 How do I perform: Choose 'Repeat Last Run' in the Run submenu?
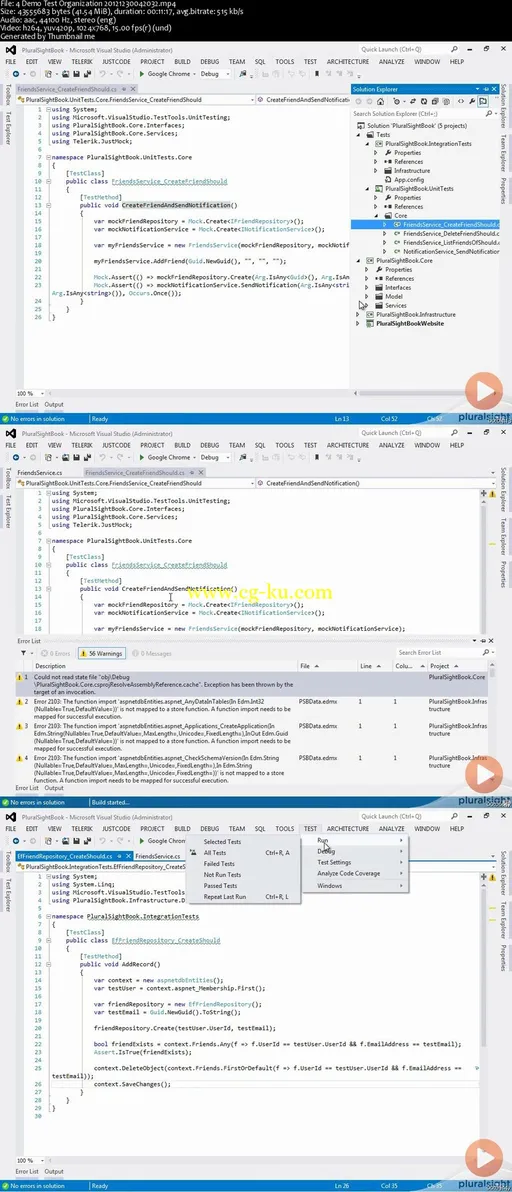(225, 897)
